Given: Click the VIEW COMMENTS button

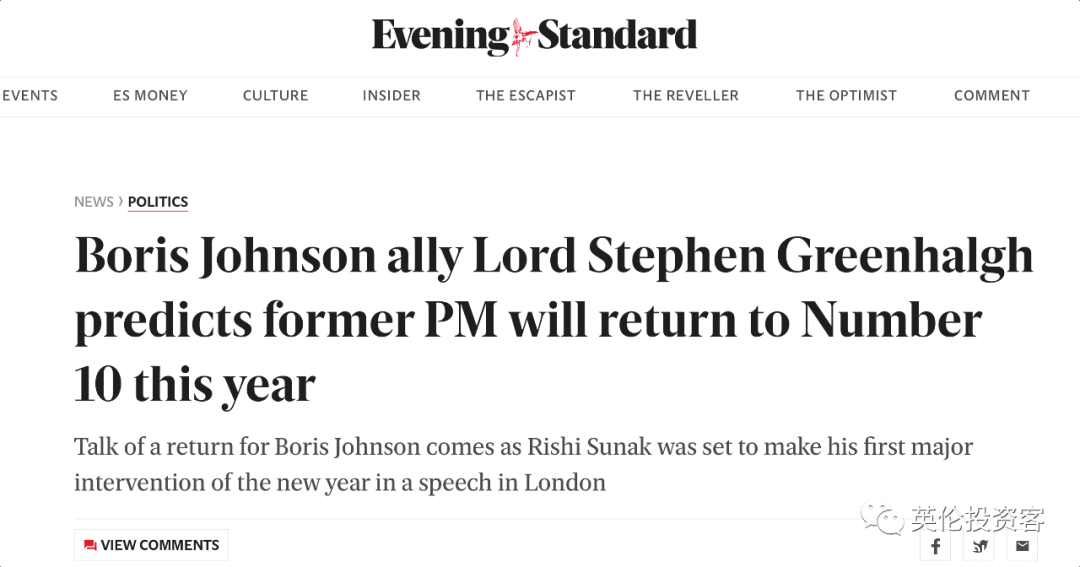Looking at the screenshot, I should [x=152, y=545].
